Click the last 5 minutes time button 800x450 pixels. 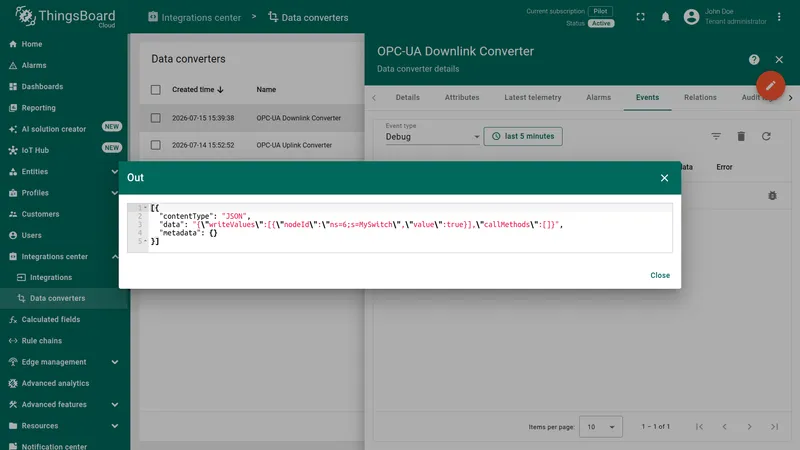point(523,136)
